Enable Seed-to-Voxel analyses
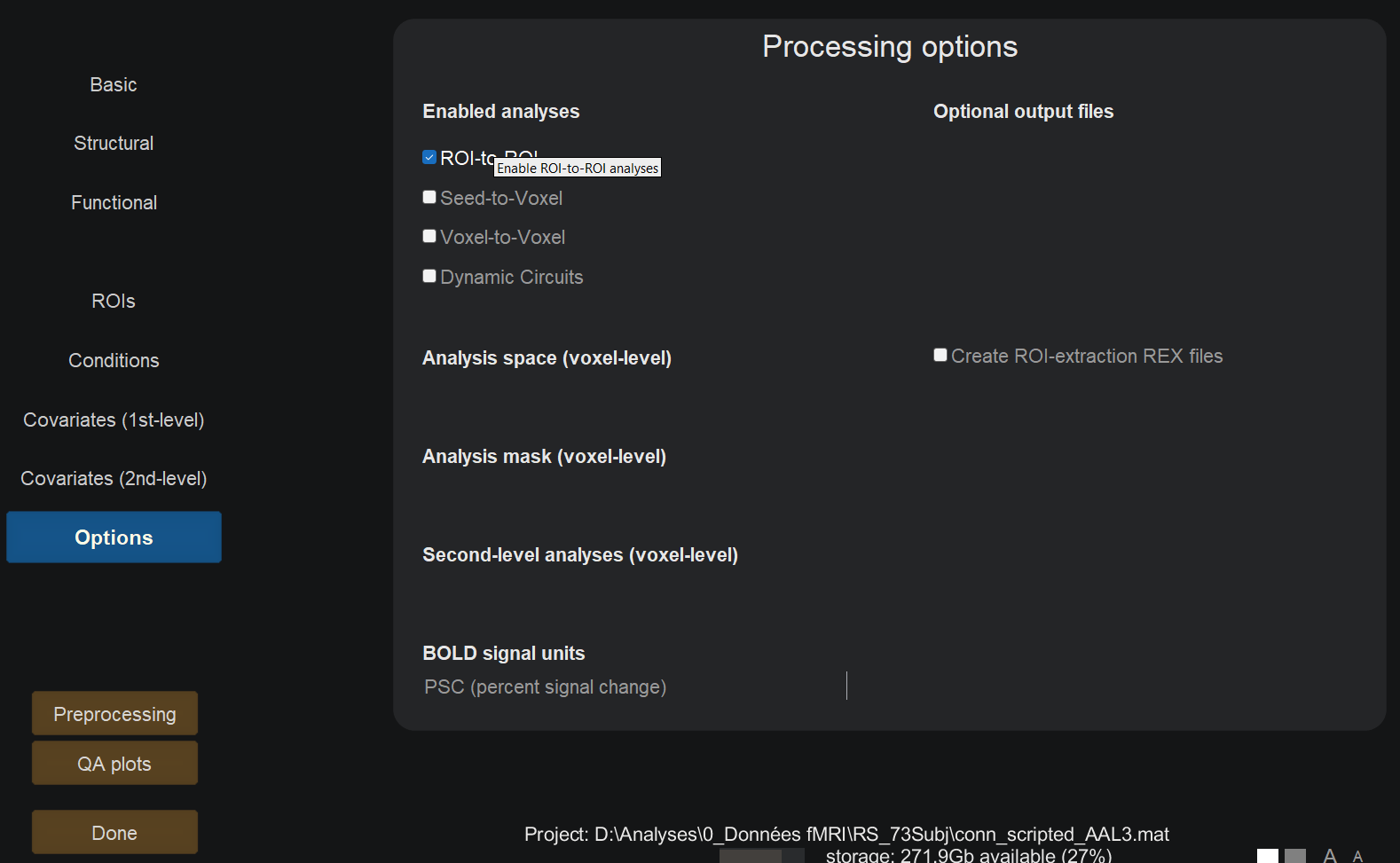 tap(429, 197)
